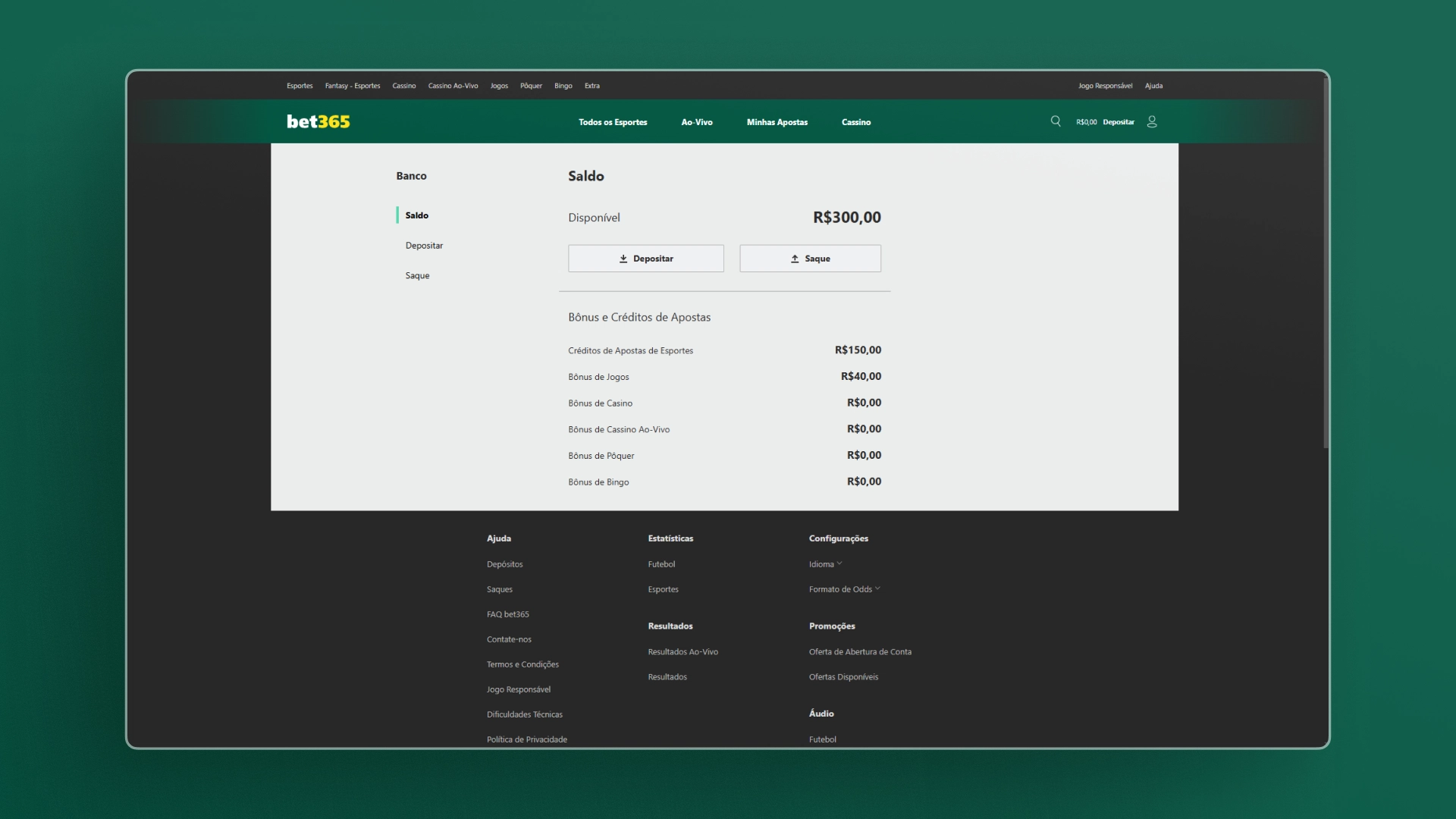The width and height of the screenshot is (1456, 819).
Task: Select Cassino in main green navbar
Action: coord(856,122)
